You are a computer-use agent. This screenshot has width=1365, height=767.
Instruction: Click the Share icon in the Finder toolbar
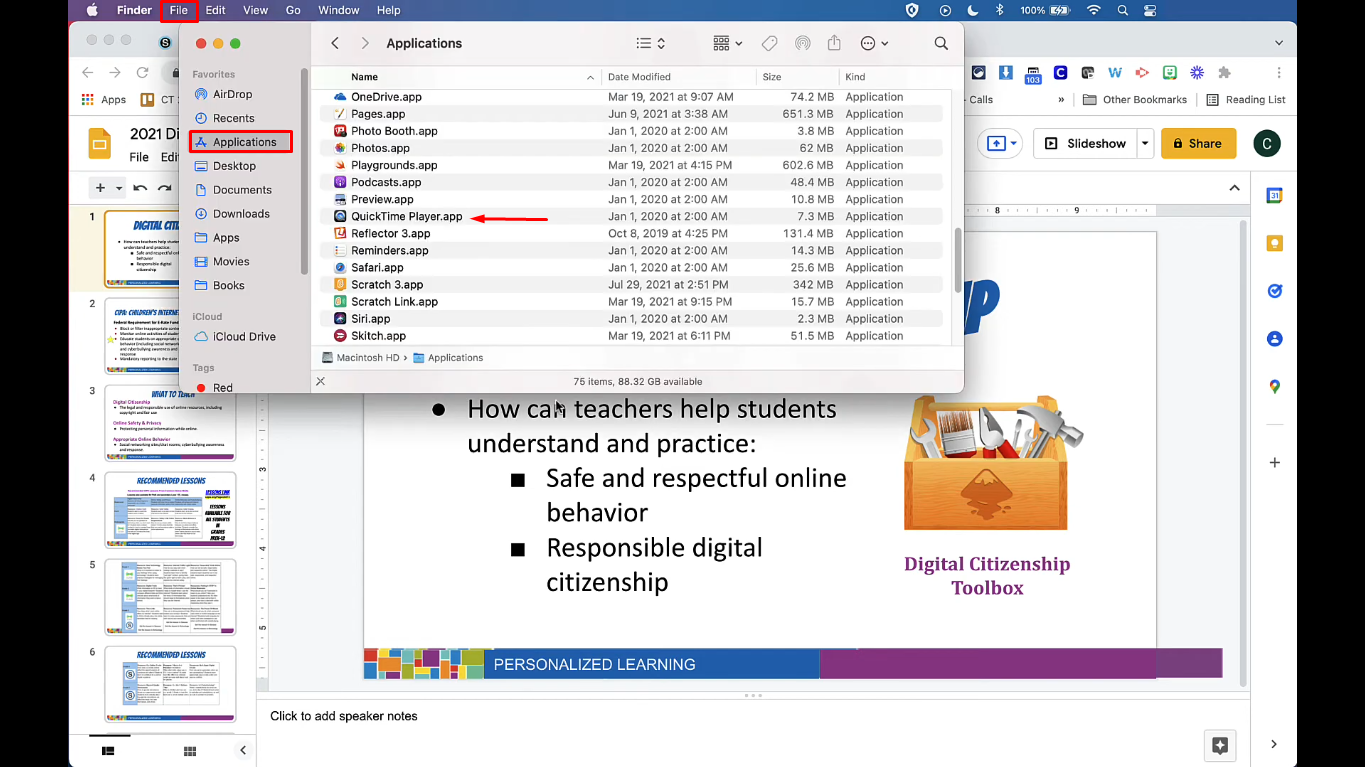[x=835, y=43]
